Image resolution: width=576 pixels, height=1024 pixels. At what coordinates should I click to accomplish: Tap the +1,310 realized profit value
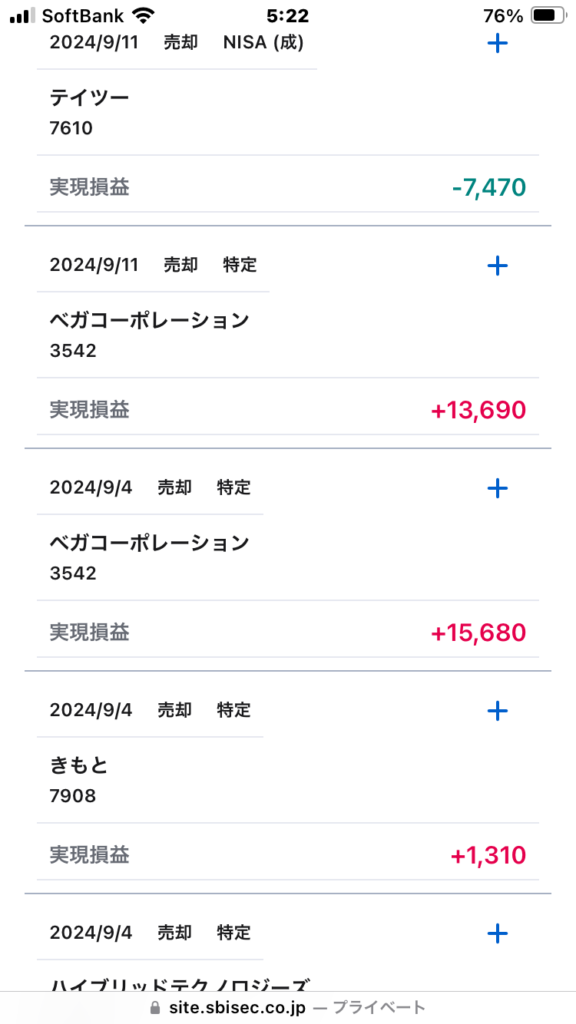click(488, 855)
